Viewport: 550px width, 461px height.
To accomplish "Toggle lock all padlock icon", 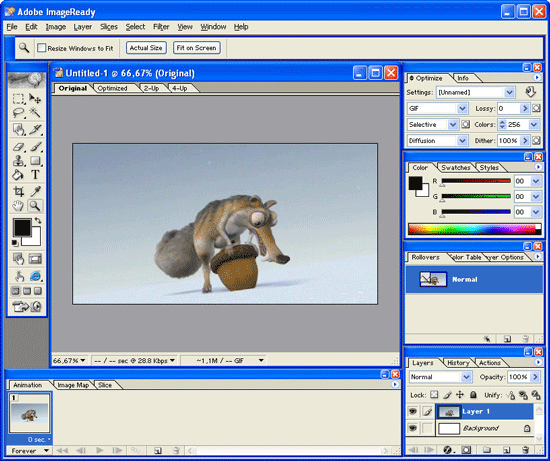I will [473, 395].
